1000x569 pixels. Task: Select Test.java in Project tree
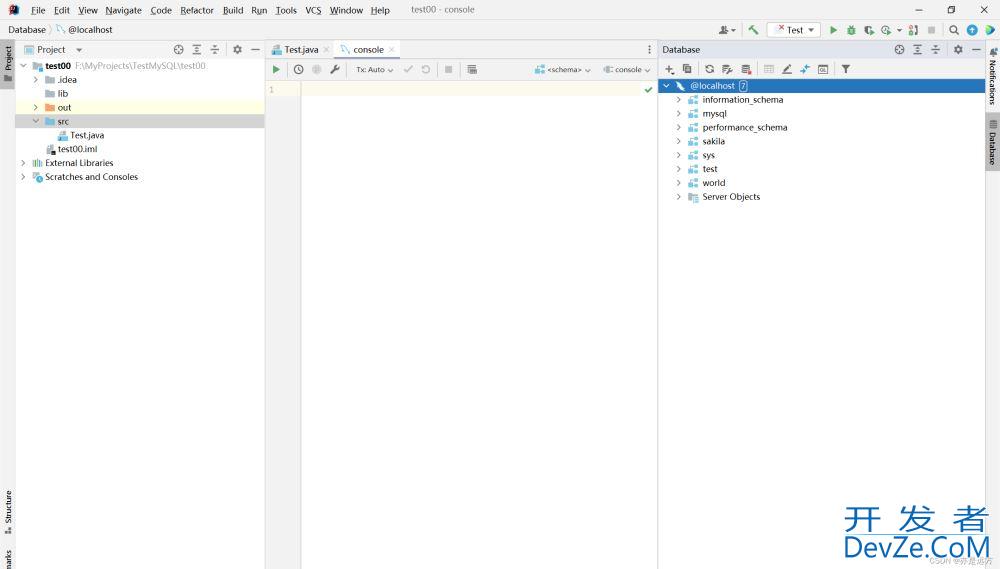pyautogui.click(x=87, y=135)
